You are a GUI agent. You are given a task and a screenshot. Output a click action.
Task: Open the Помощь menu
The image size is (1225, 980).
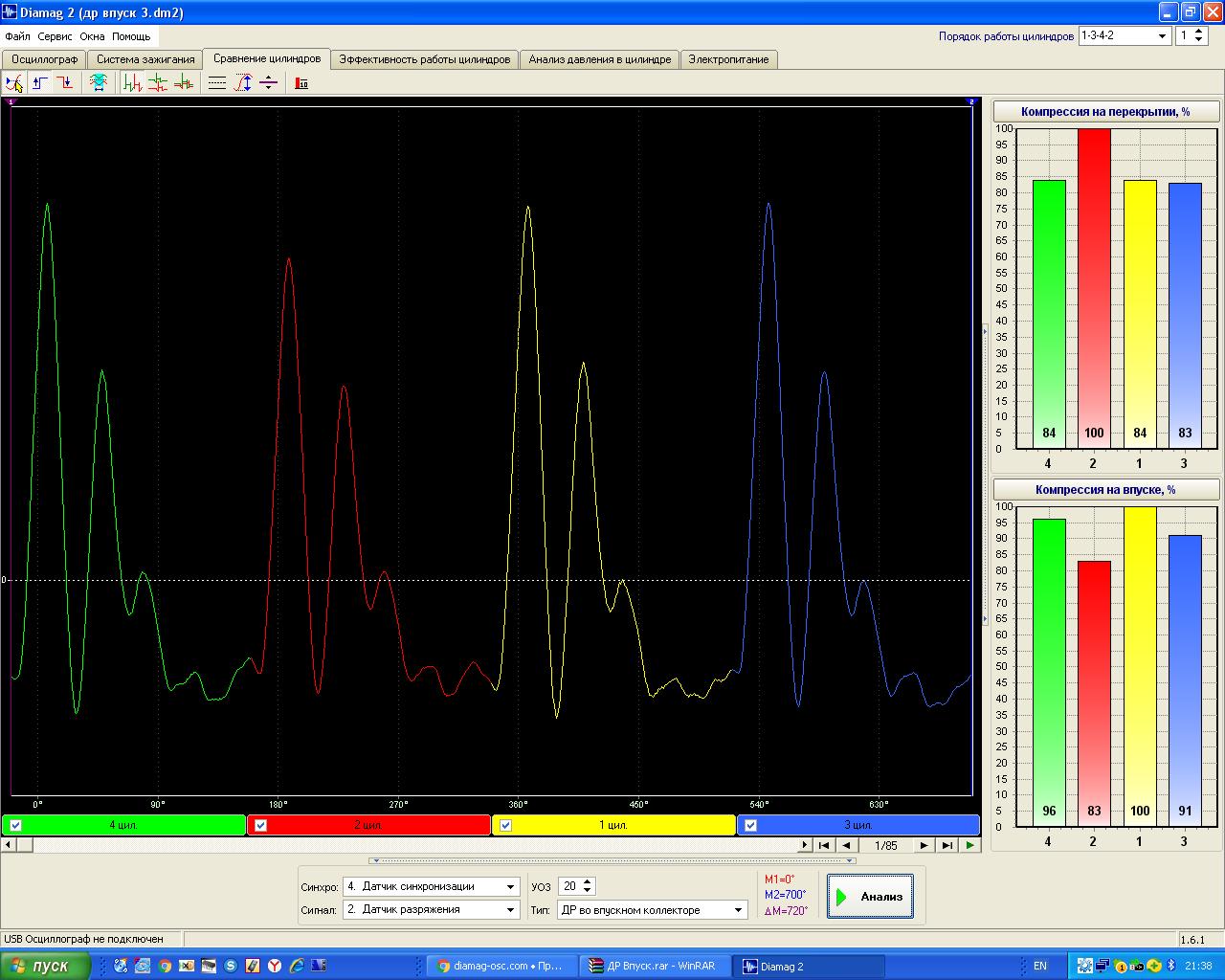point(131,36)
